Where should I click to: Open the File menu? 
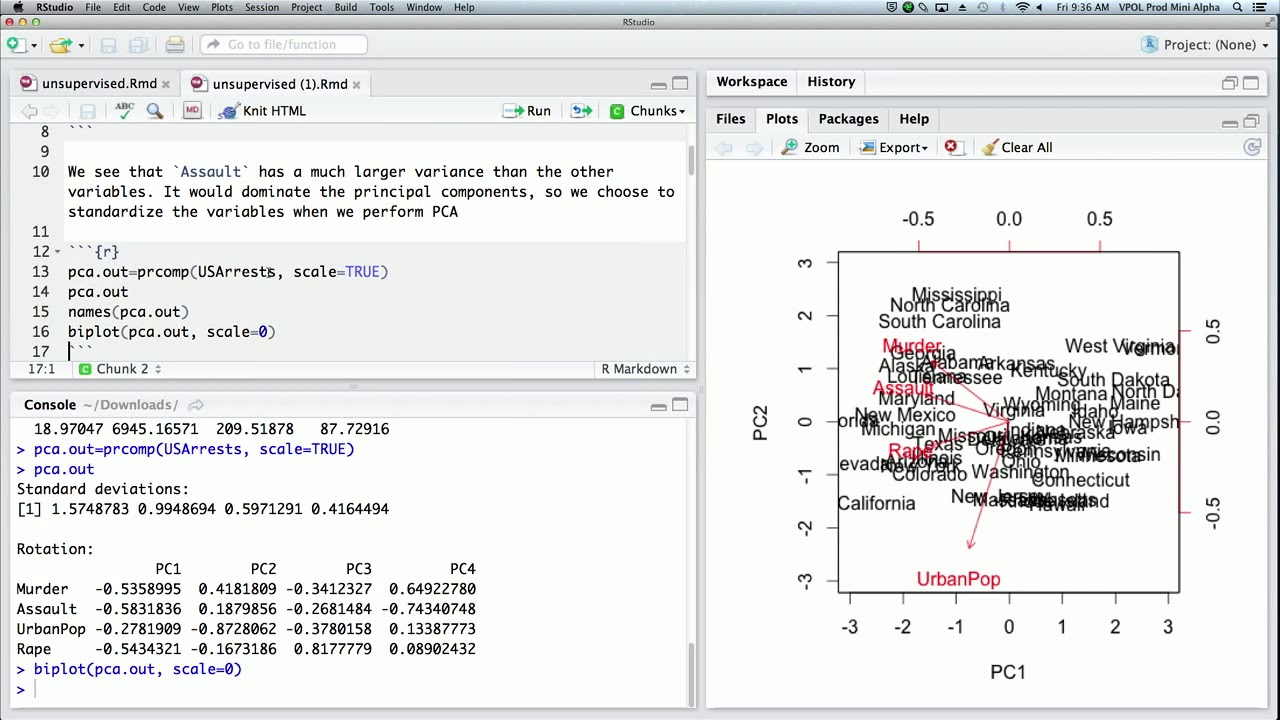92,7
